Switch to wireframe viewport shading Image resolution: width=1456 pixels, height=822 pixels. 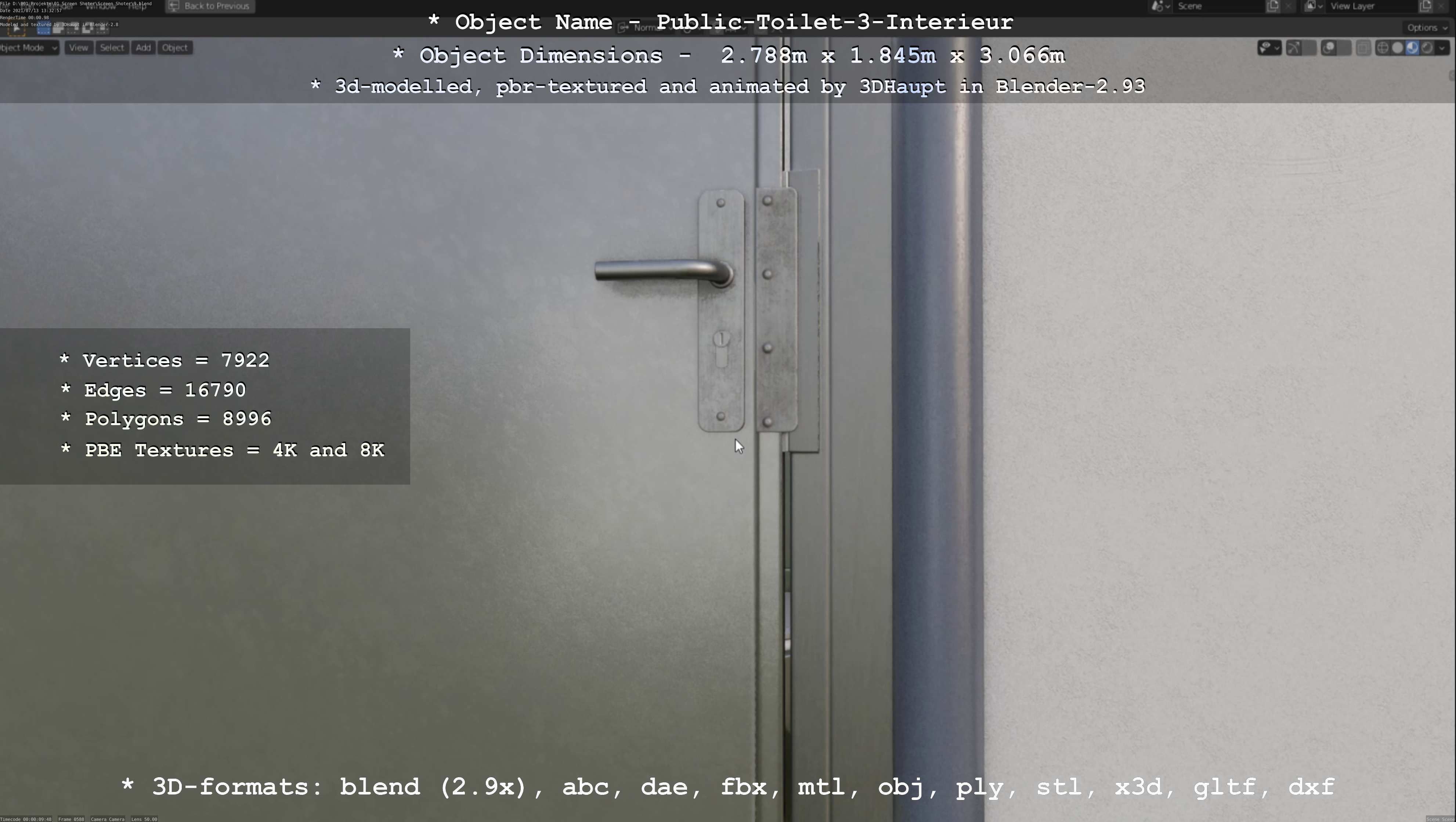pos(1383,47)
